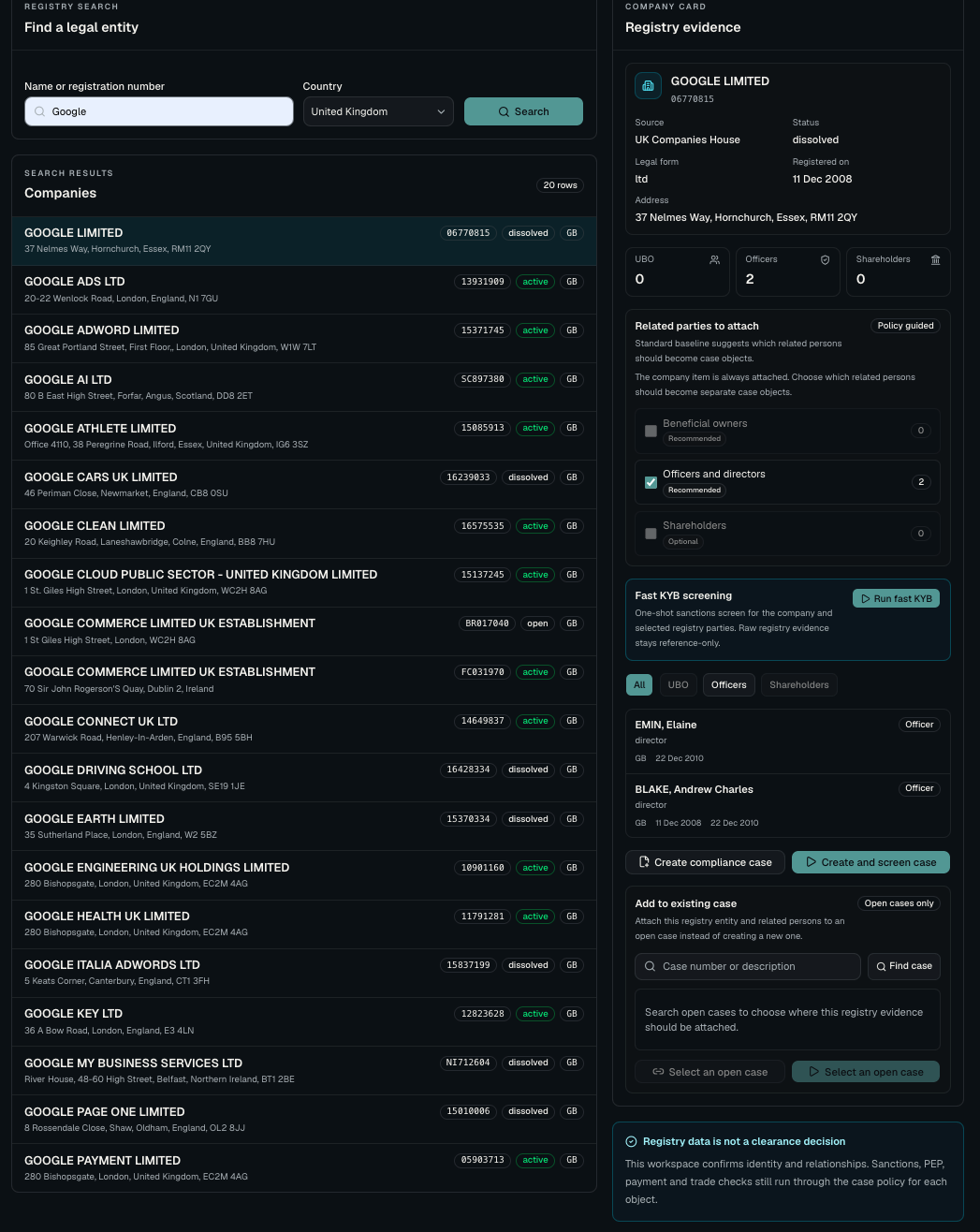Click the check-circle icon beside Registry data notice
Viewport: 980px width, 1232px height.
(631, 1141)
